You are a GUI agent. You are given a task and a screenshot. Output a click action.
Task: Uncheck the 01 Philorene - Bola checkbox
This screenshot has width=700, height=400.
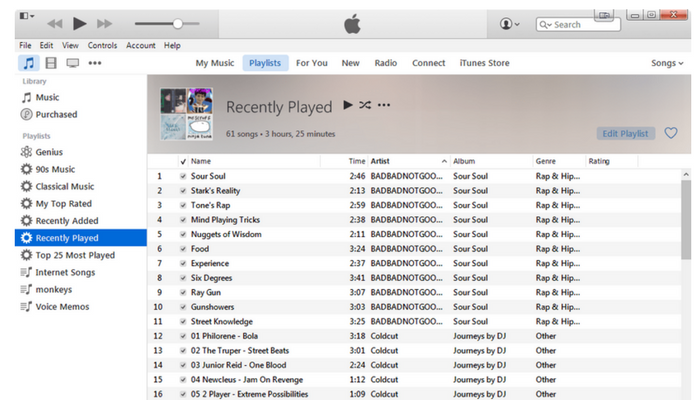183,336
